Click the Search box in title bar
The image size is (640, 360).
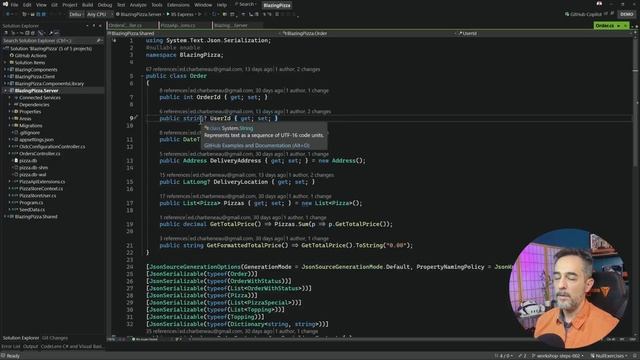click(246, 4)
